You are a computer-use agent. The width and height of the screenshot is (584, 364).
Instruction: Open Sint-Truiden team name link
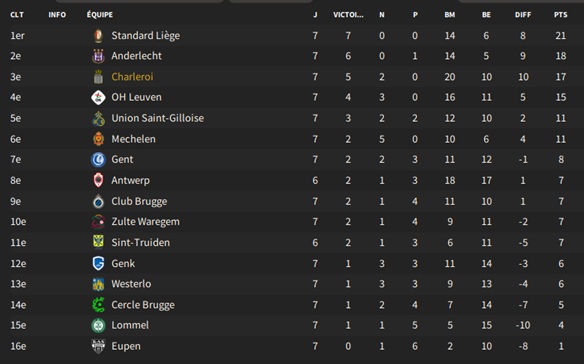tap(140, 243)
